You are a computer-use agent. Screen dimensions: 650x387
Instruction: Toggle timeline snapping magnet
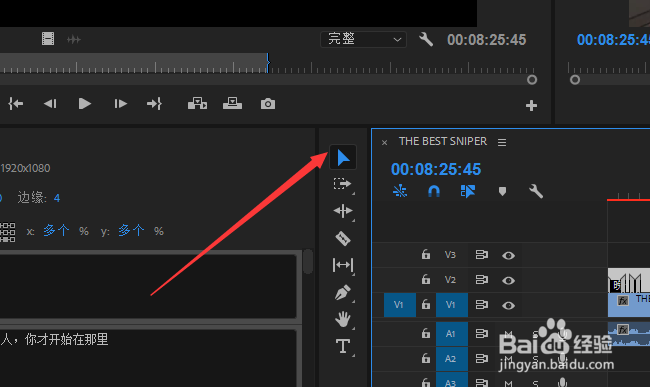click(x=434, y=191)
